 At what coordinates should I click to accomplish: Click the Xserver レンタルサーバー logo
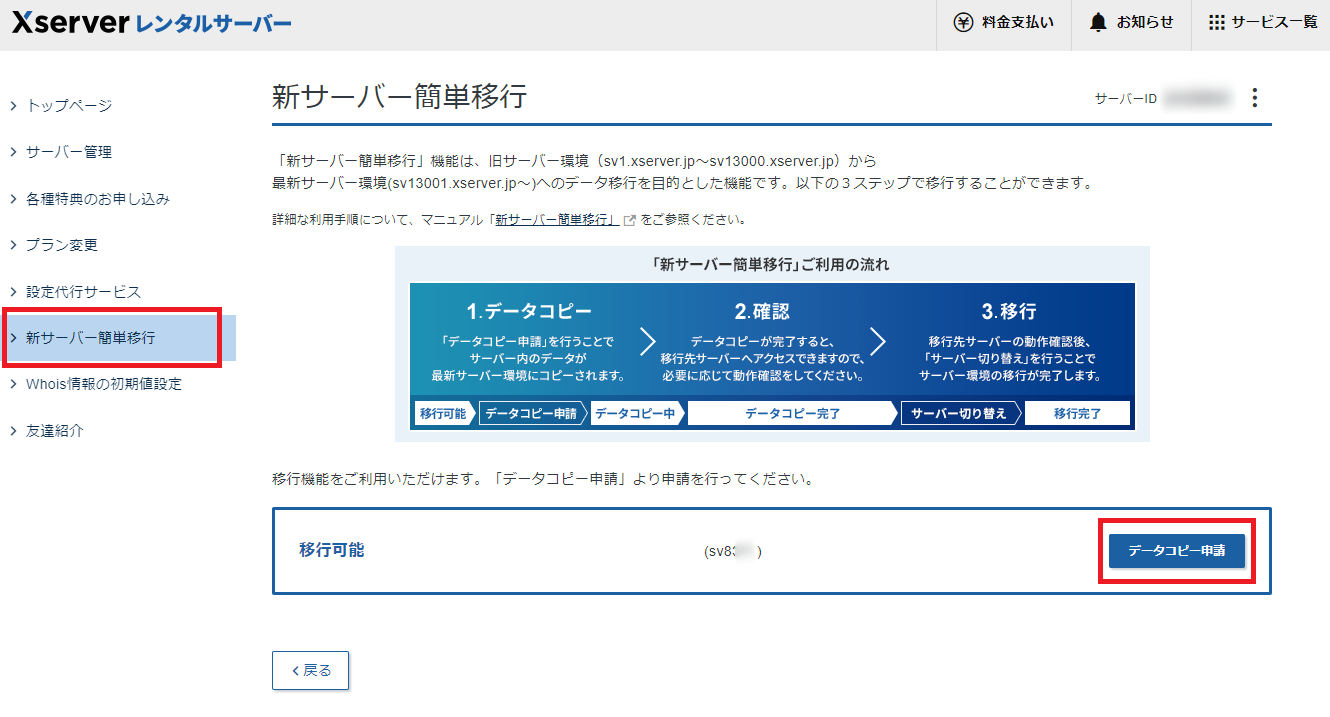click(152, 23)
